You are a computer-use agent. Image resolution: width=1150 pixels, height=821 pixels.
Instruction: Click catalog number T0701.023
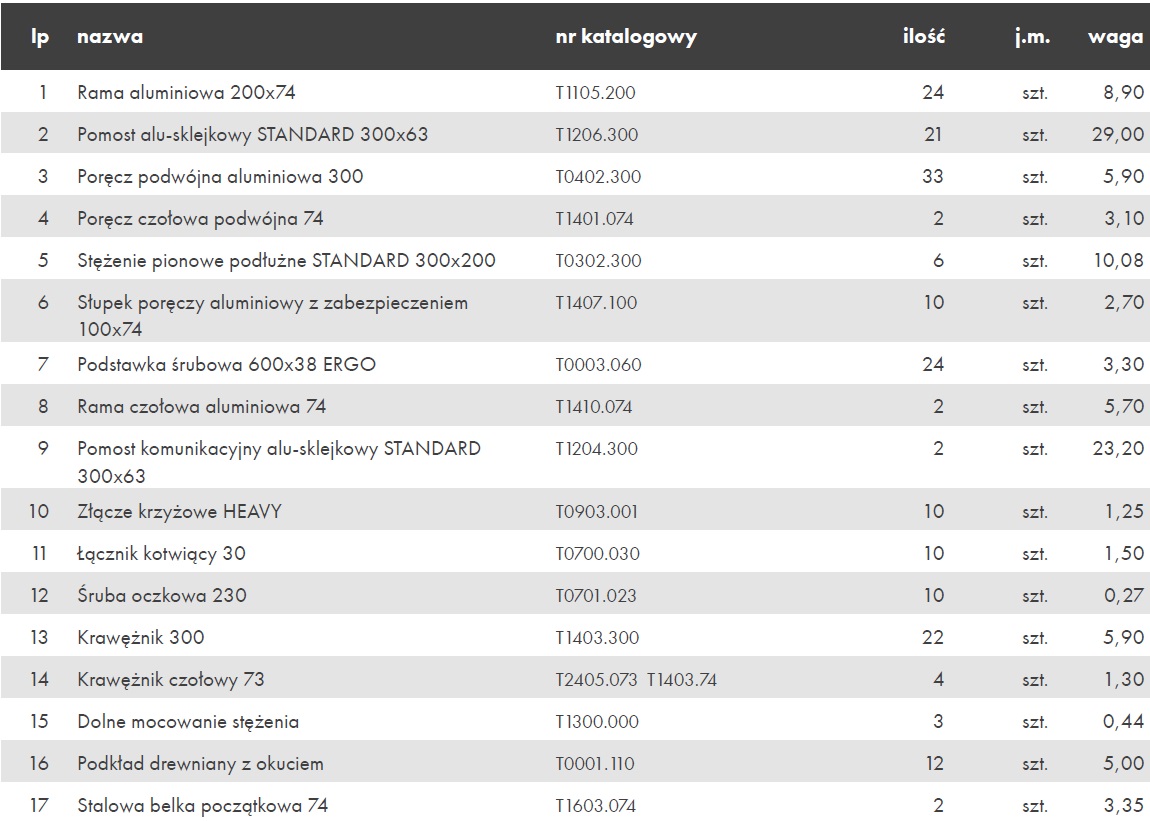coord(596,596)
